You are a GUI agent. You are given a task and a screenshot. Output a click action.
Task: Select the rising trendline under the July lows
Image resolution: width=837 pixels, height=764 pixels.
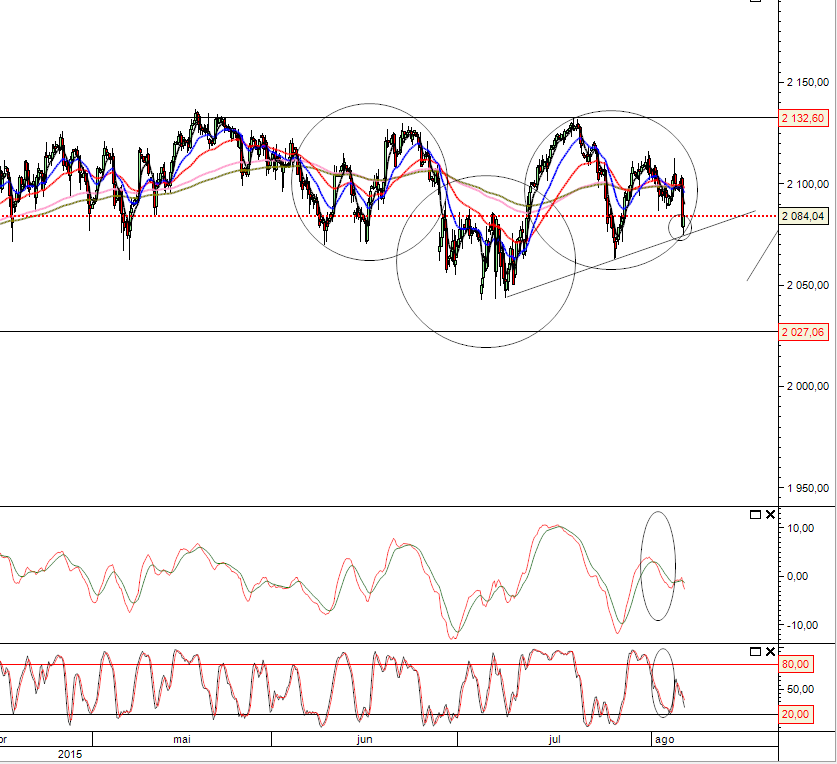coord(630,254)
